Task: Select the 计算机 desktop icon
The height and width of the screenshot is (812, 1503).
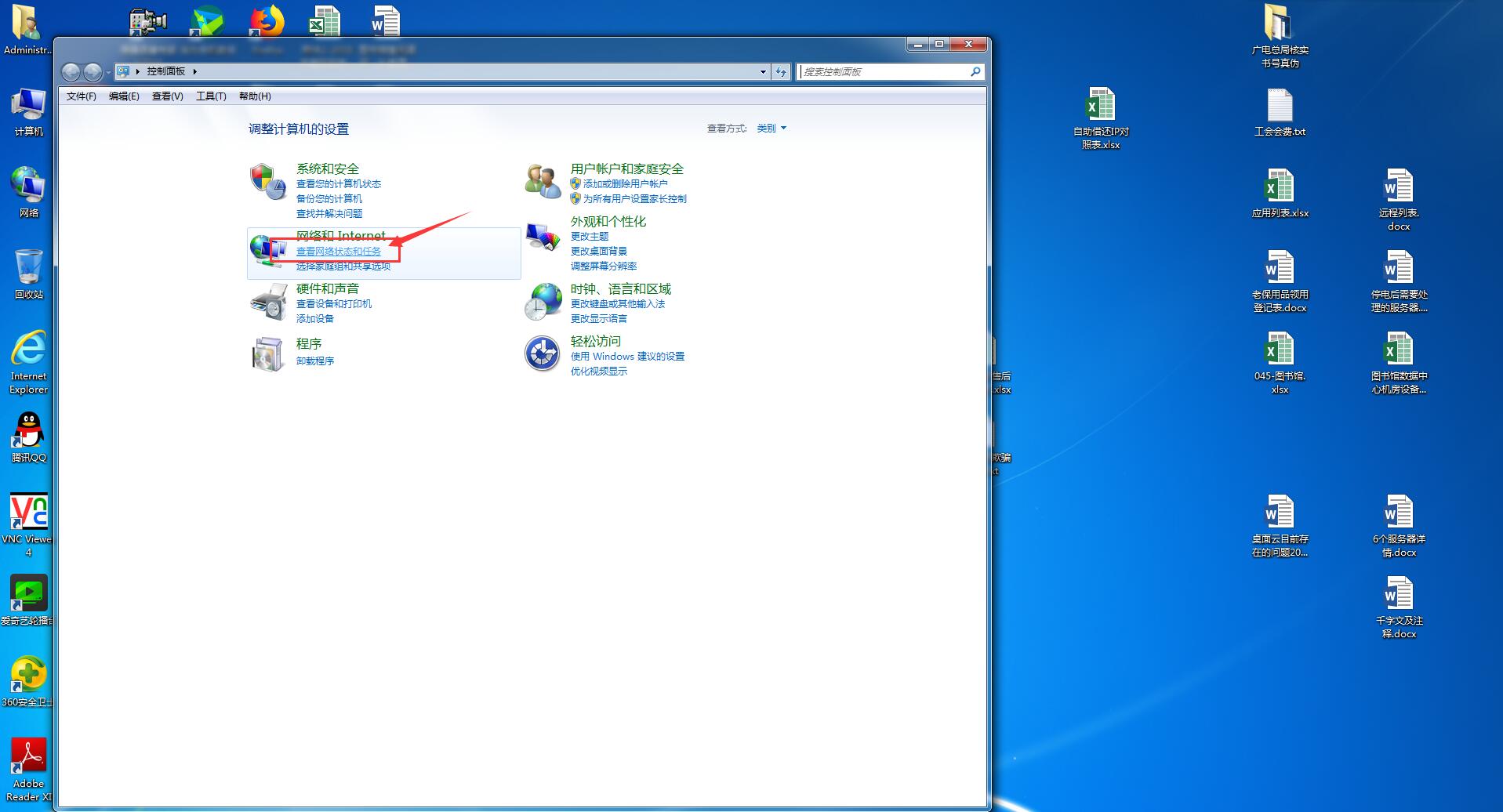Action: 29,111
